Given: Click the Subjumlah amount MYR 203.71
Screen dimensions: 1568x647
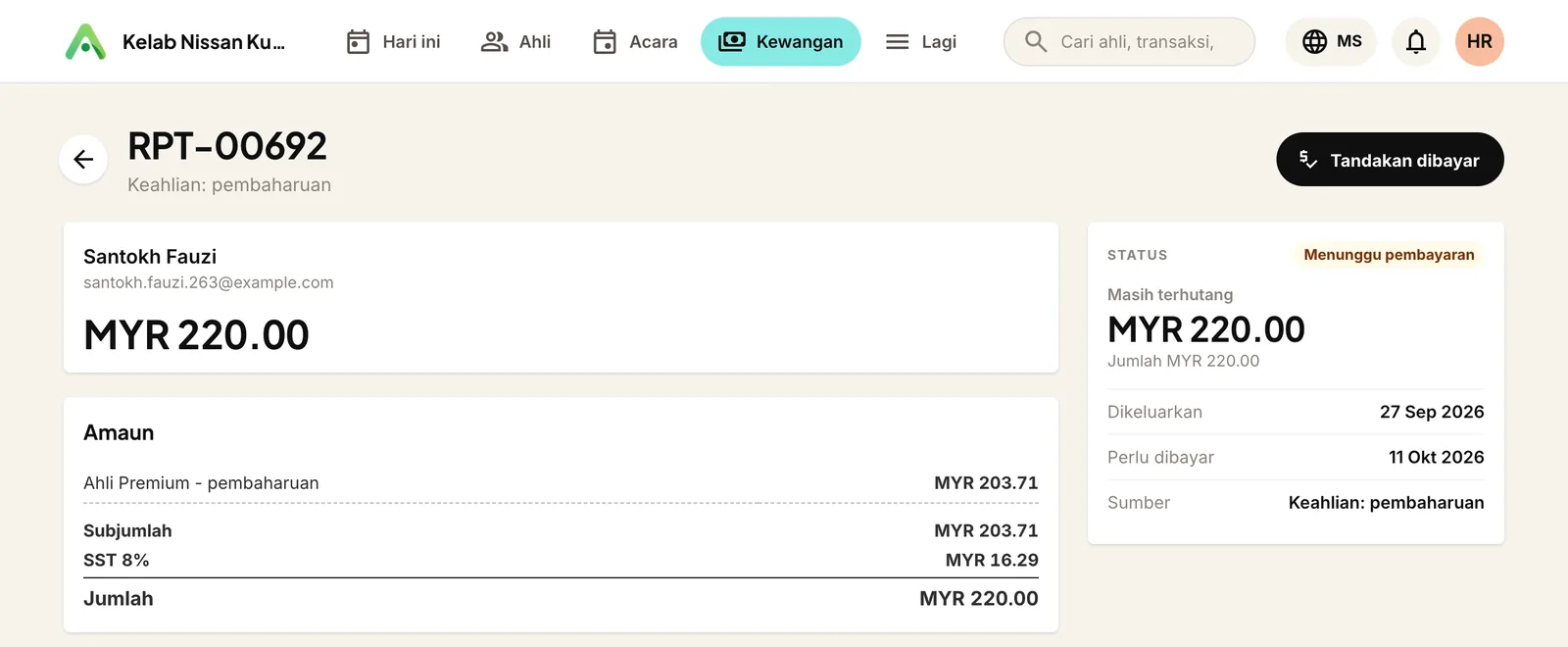Looking at the screenshot, I should coord(986,530).
